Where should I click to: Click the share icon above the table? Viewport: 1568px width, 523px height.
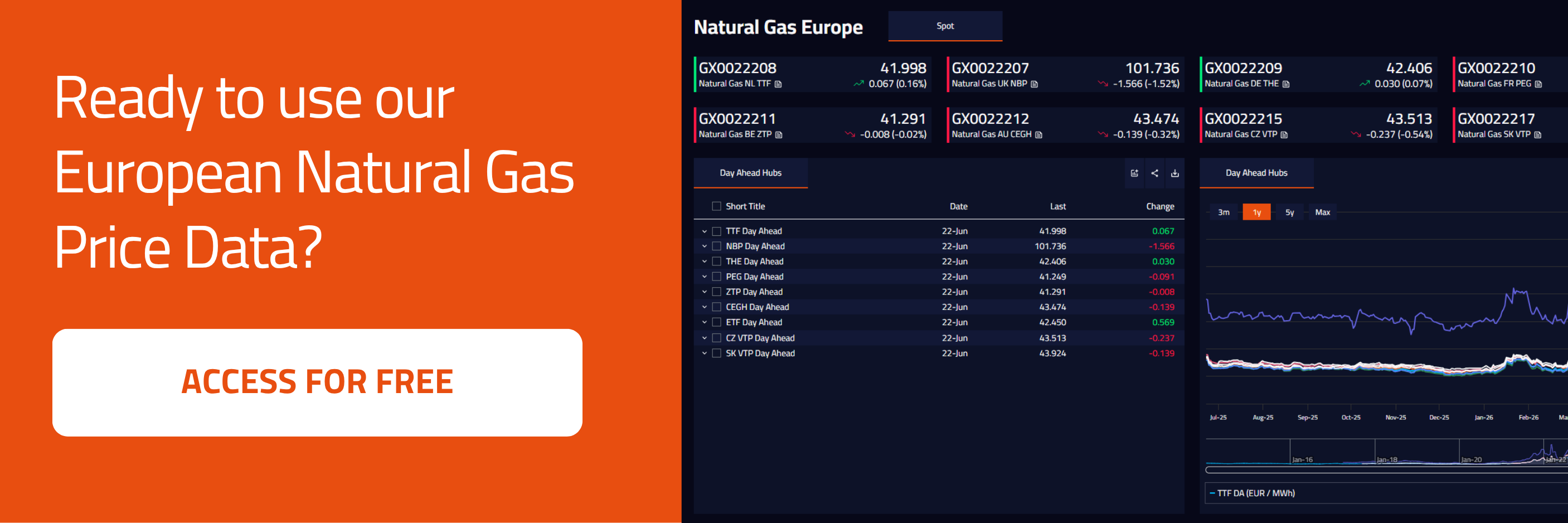coord(1155,173)
